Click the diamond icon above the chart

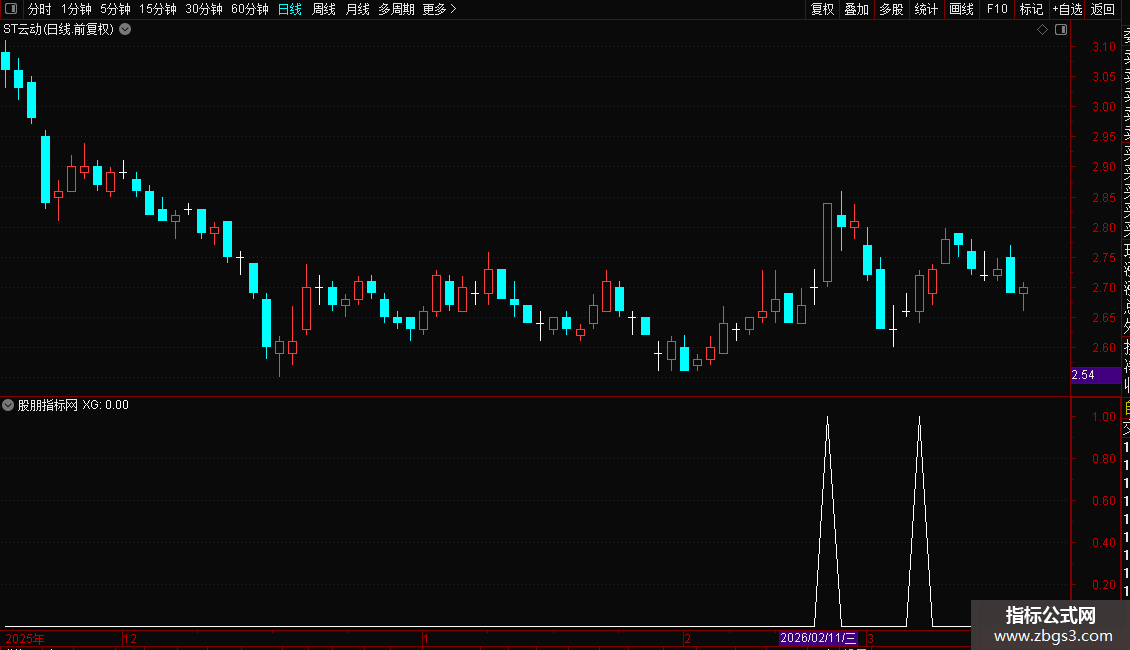(x=1042, y=30)
